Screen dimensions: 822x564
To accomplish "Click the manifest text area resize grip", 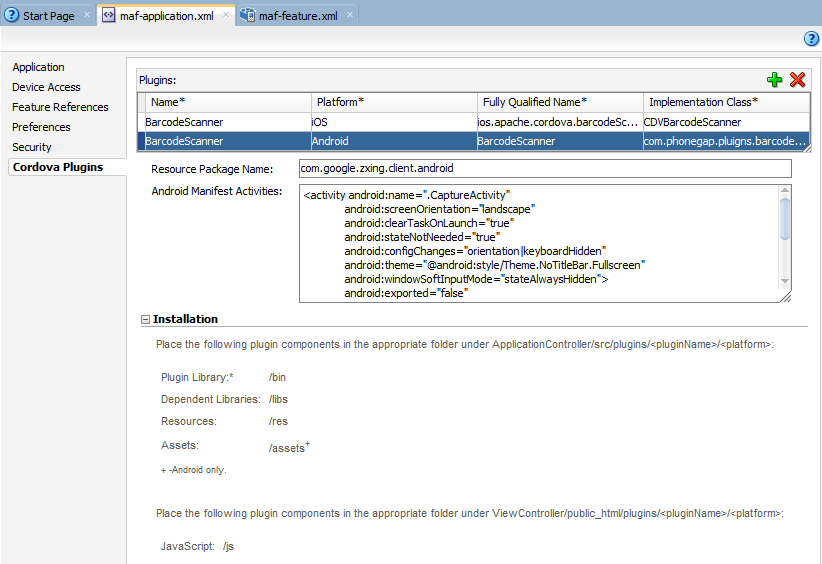I will pyautogui.click(x=786, y=297).
